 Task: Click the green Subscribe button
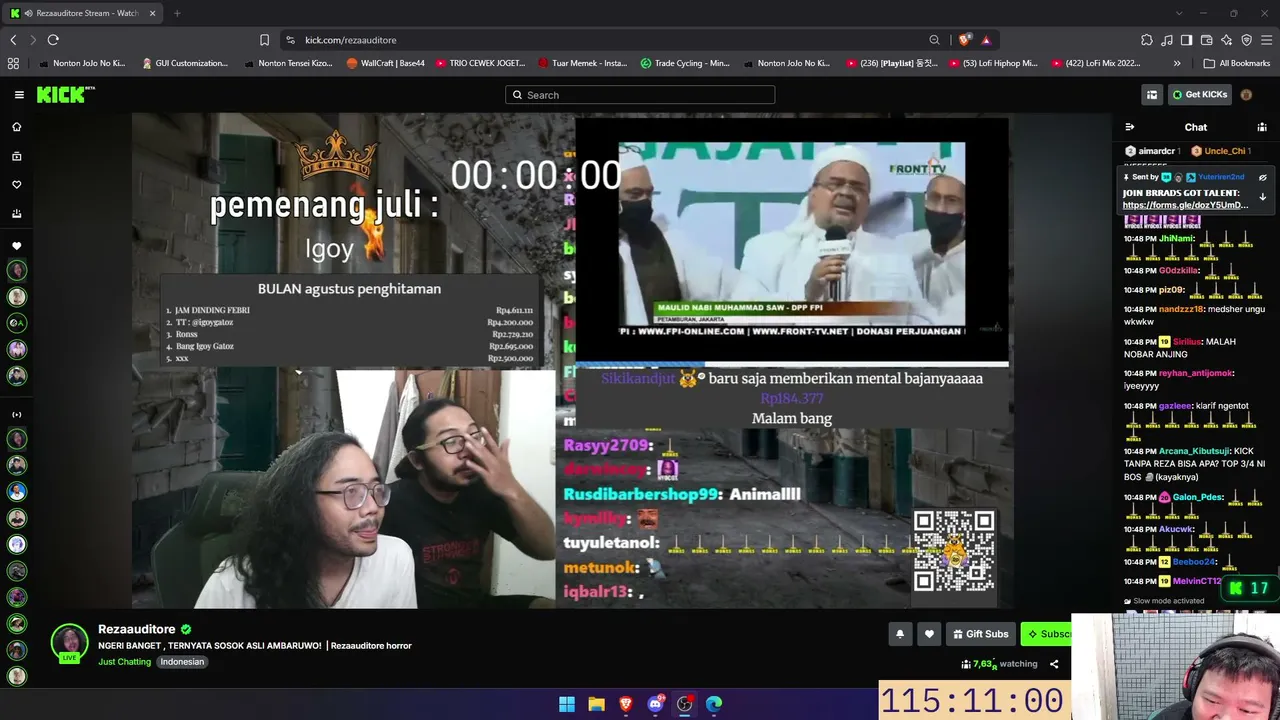click(x=1046, y=634)
